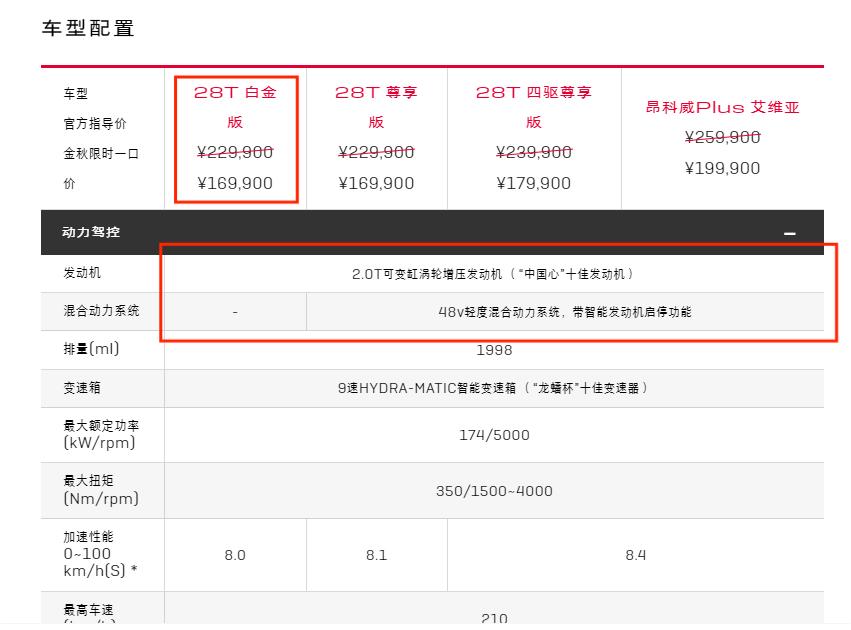Click the max power value 174/5000
851x630 pixels.
(x=494, y=435)
